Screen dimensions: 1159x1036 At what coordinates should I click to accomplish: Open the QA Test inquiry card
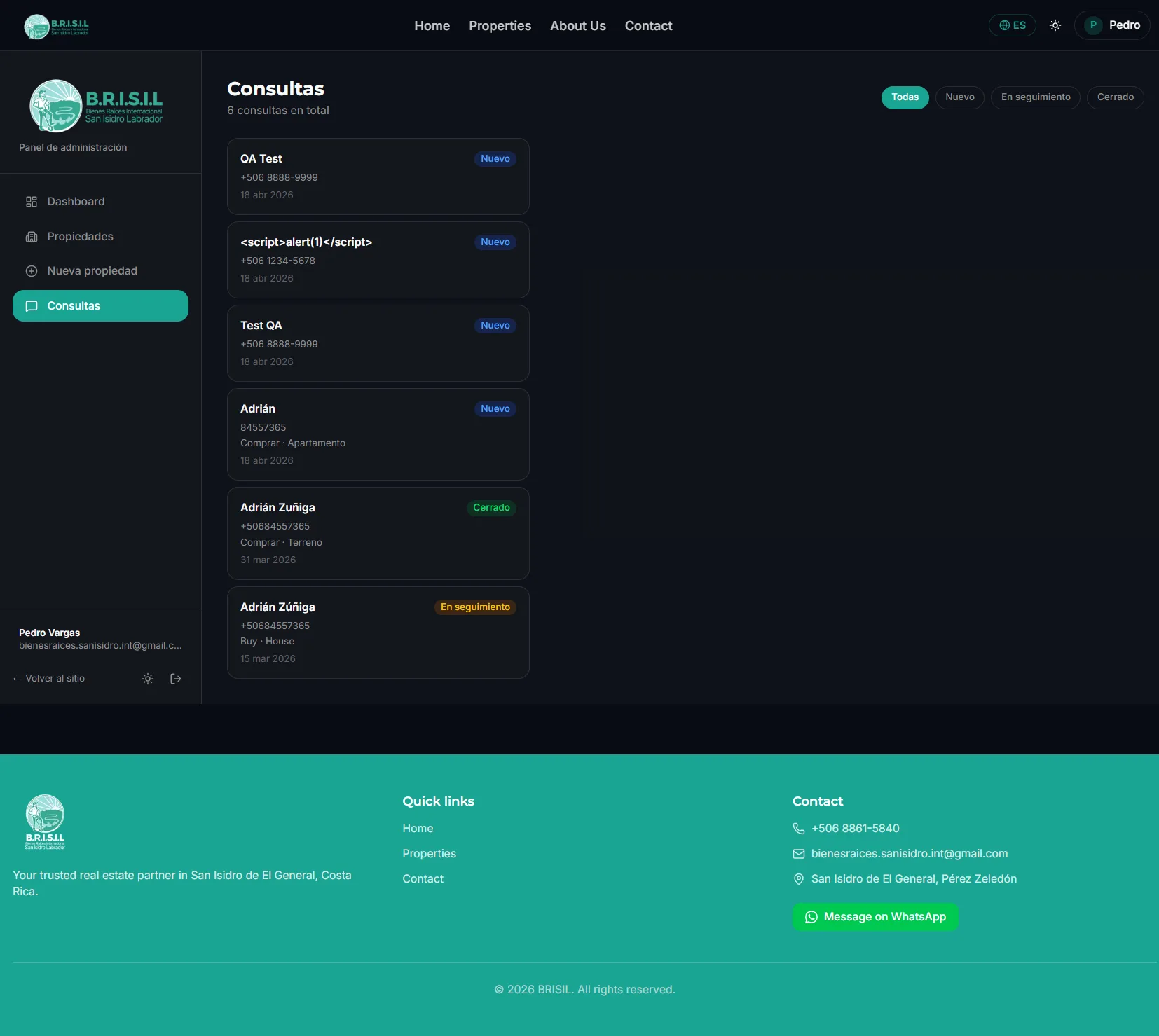click(378, 177)
